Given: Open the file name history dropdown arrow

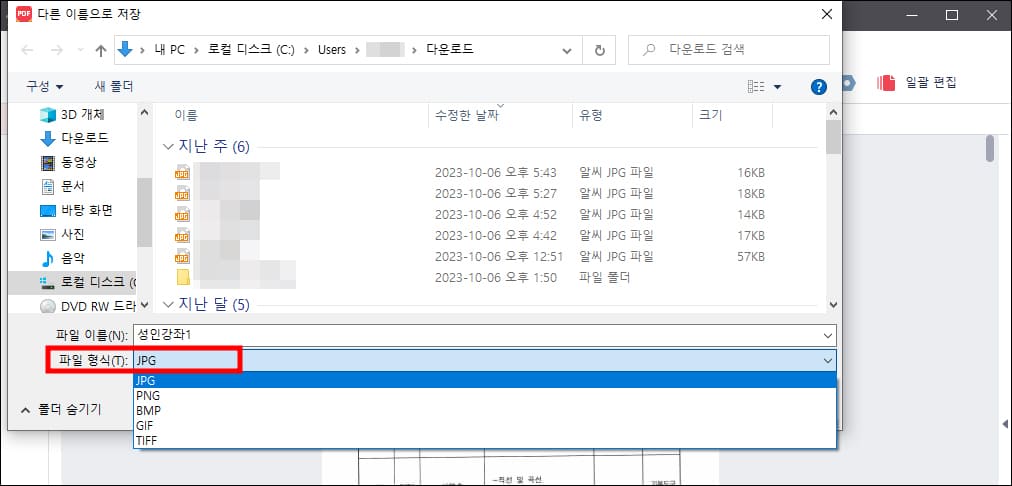Looking at the screenshot, I should [x=828, y=336].
